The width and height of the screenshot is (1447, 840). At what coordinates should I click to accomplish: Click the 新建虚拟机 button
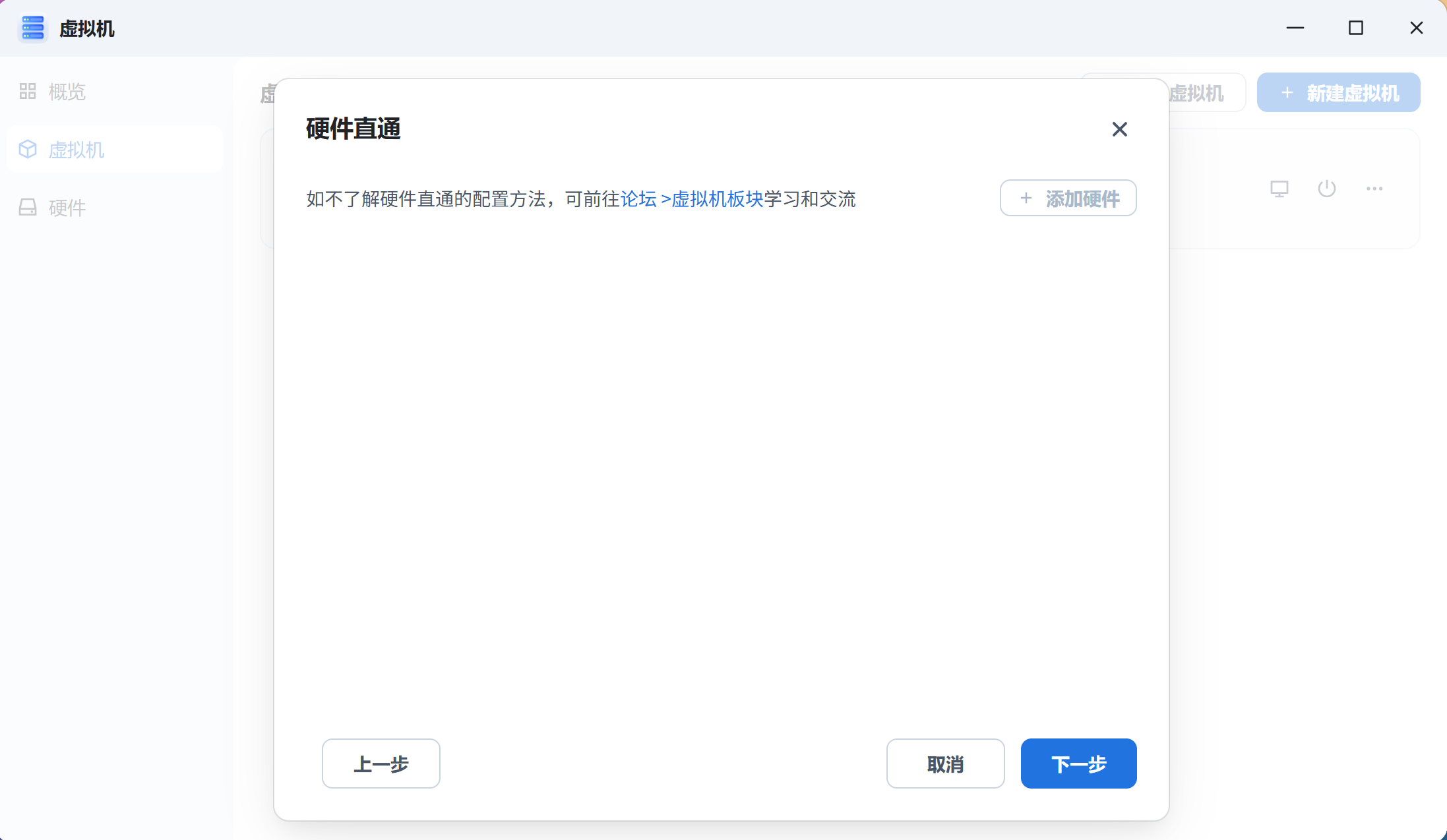tap(1339, 92)
